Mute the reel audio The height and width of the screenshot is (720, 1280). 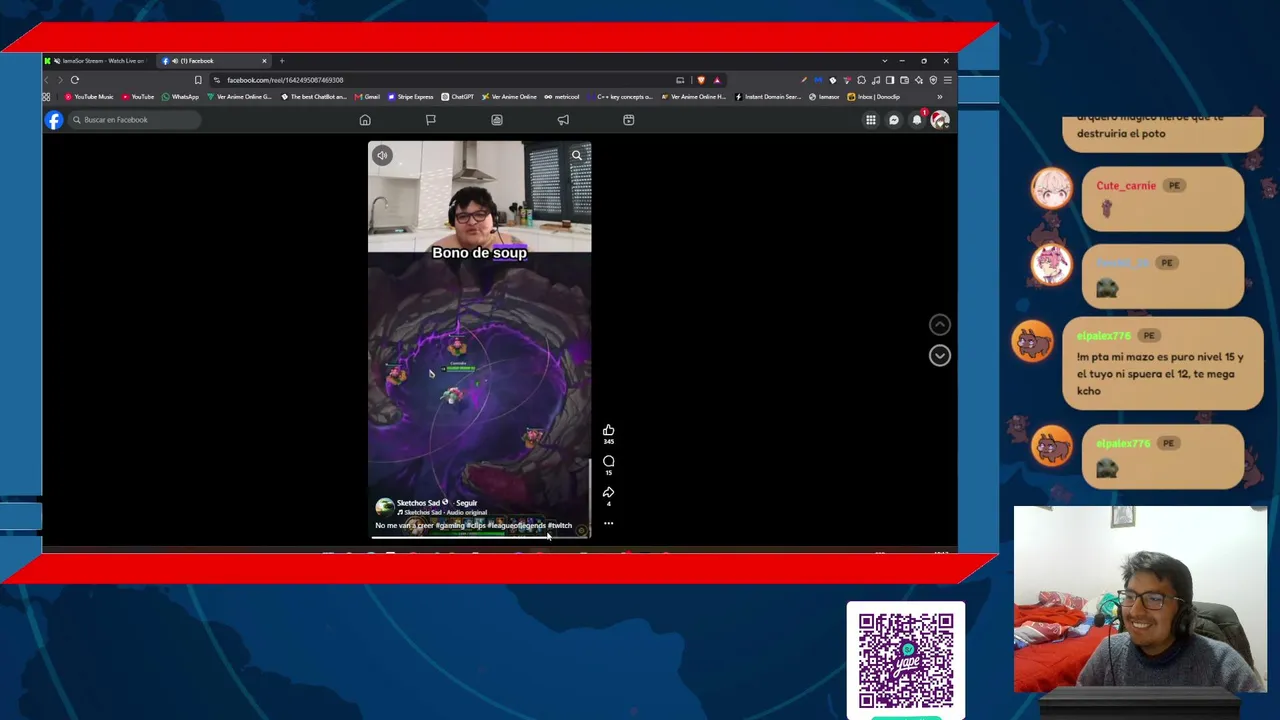(x=382, y=155)
